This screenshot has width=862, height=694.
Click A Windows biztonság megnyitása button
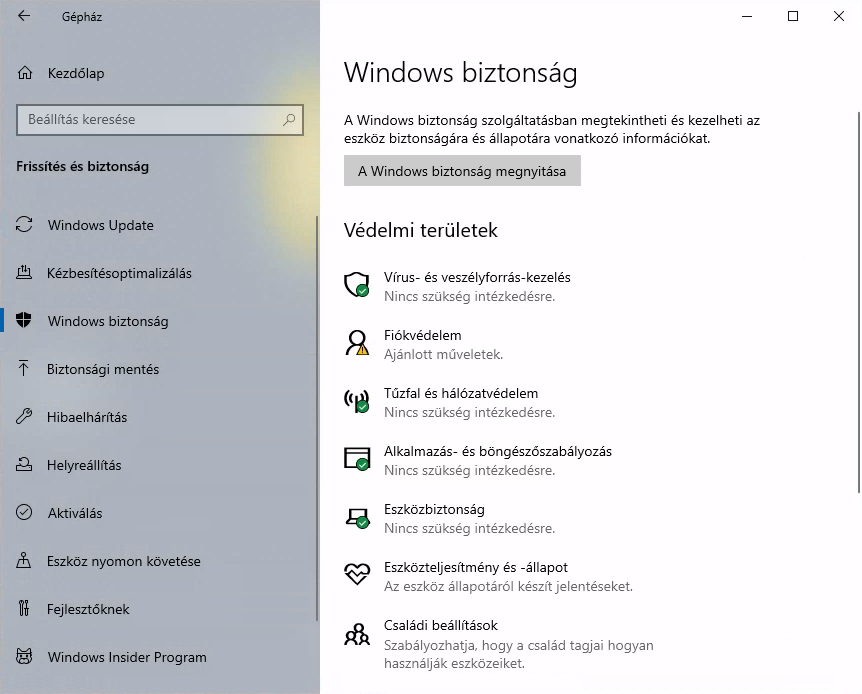pyautogui.click(x=462, y=170)
